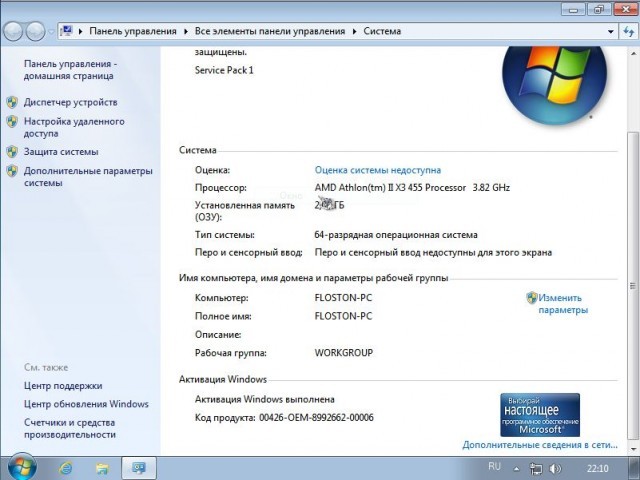This screenshot has width=640, height=480.
Task: Open Дополнительные сведения в сети link
Action: coord(540,445)
